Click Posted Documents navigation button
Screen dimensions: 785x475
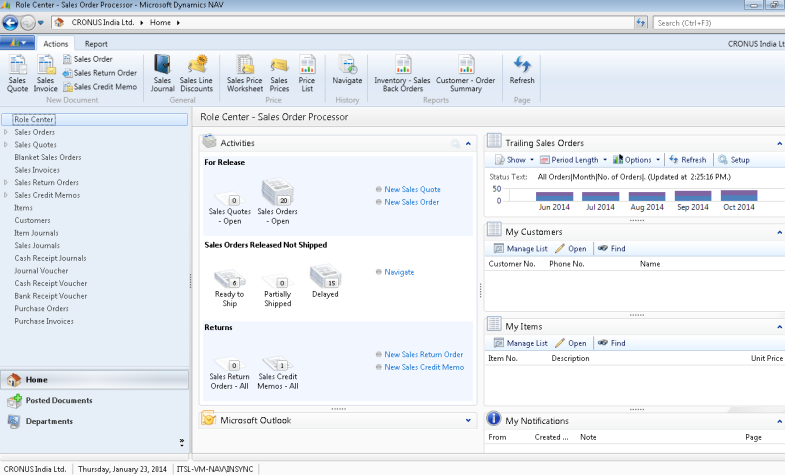click(95, 400)
